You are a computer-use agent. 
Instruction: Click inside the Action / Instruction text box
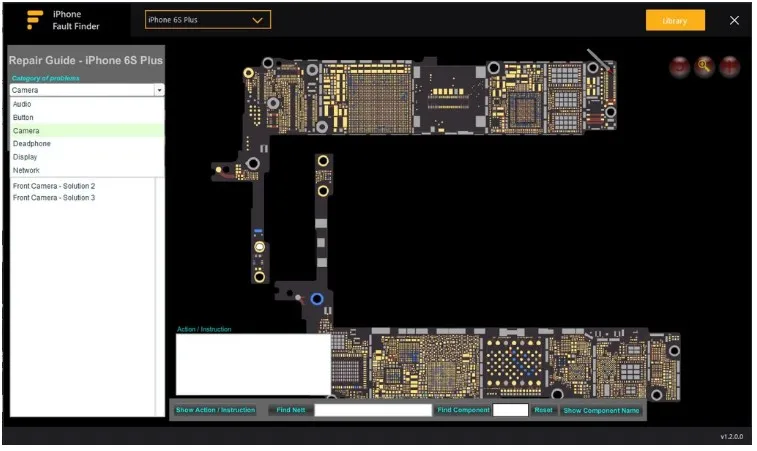[253, 365]
